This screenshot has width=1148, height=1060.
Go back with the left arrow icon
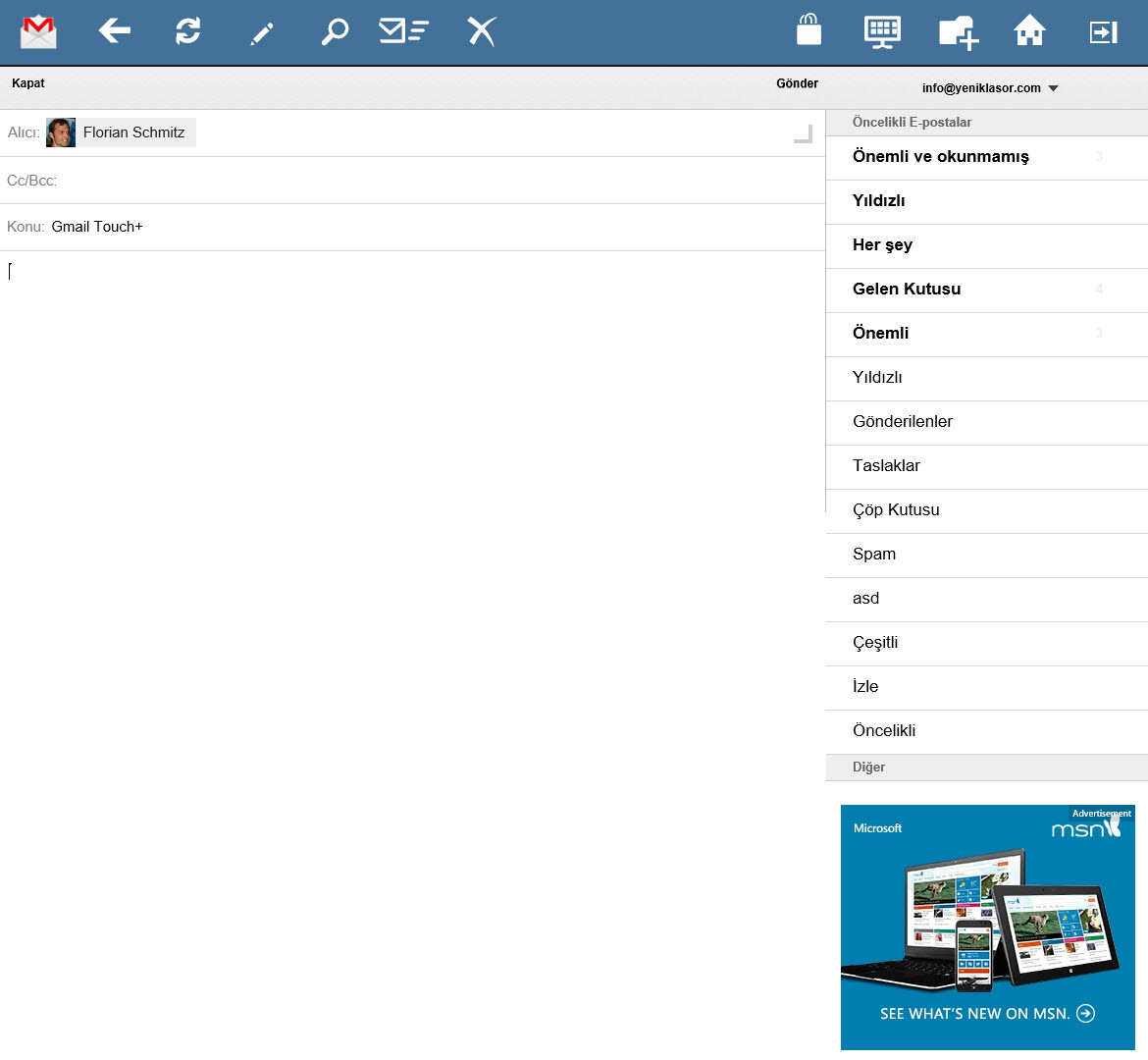[x=115, y=31]
